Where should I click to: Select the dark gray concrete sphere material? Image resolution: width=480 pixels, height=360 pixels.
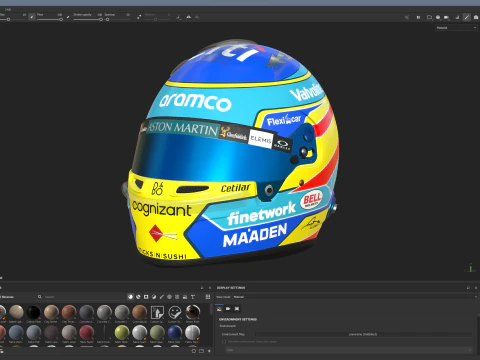(x=87, y=312)
